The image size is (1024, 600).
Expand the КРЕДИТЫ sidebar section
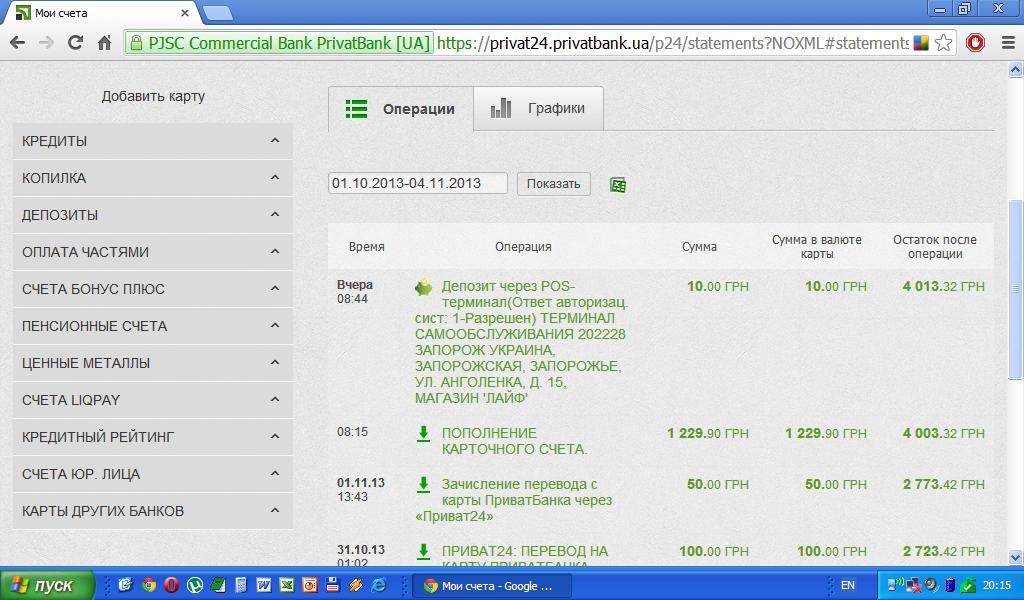(x=153, y=141)
